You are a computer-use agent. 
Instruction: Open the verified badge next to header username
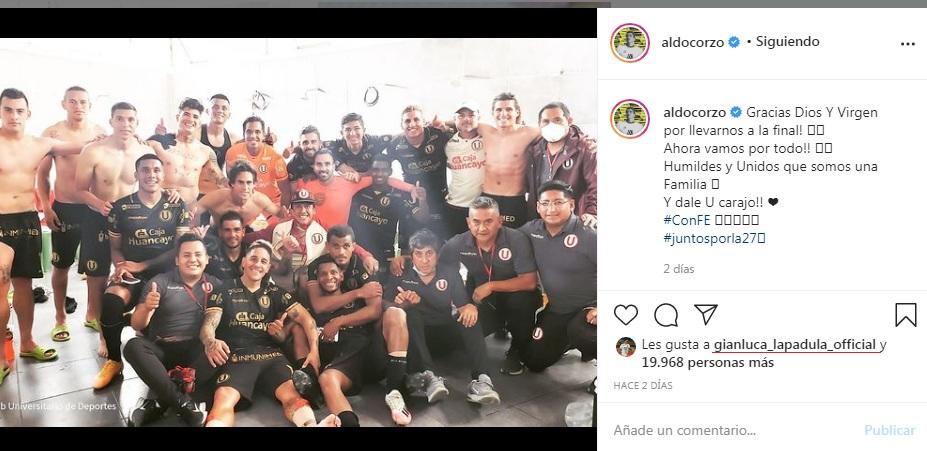(734, 42)
